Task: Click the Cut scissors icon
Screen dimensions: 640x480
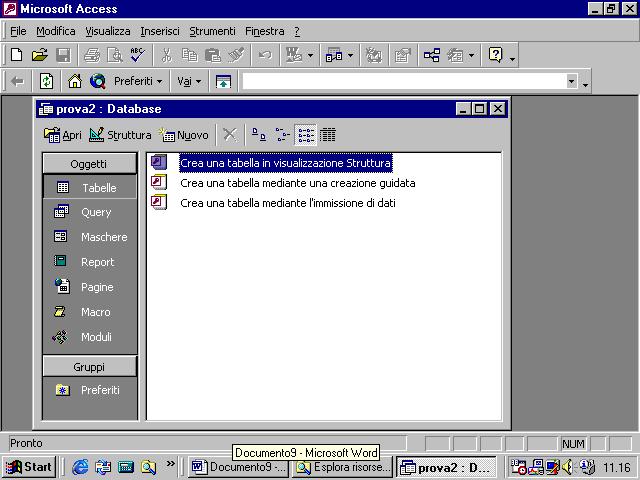Action: coord(166,55)
